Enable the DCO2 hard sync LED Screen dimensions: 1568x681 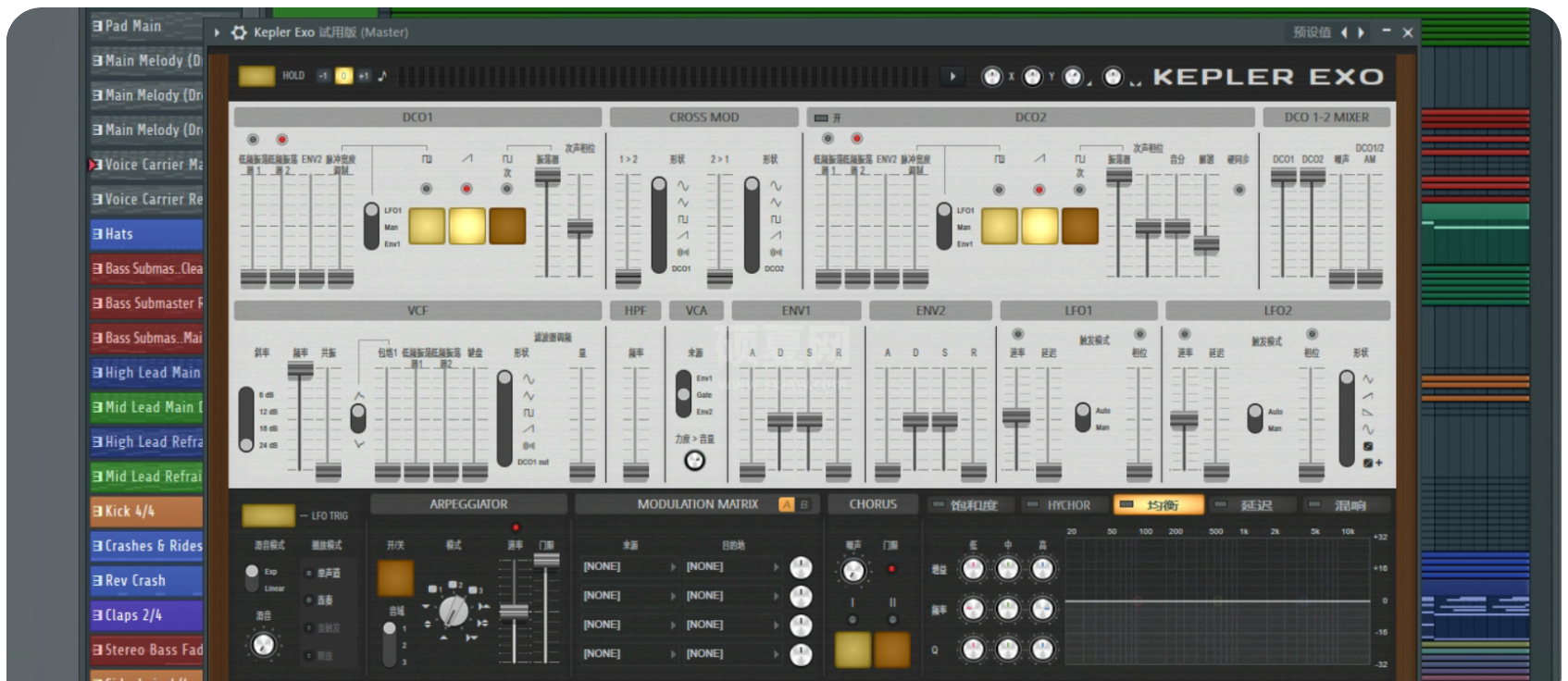tap(1238, 190)
